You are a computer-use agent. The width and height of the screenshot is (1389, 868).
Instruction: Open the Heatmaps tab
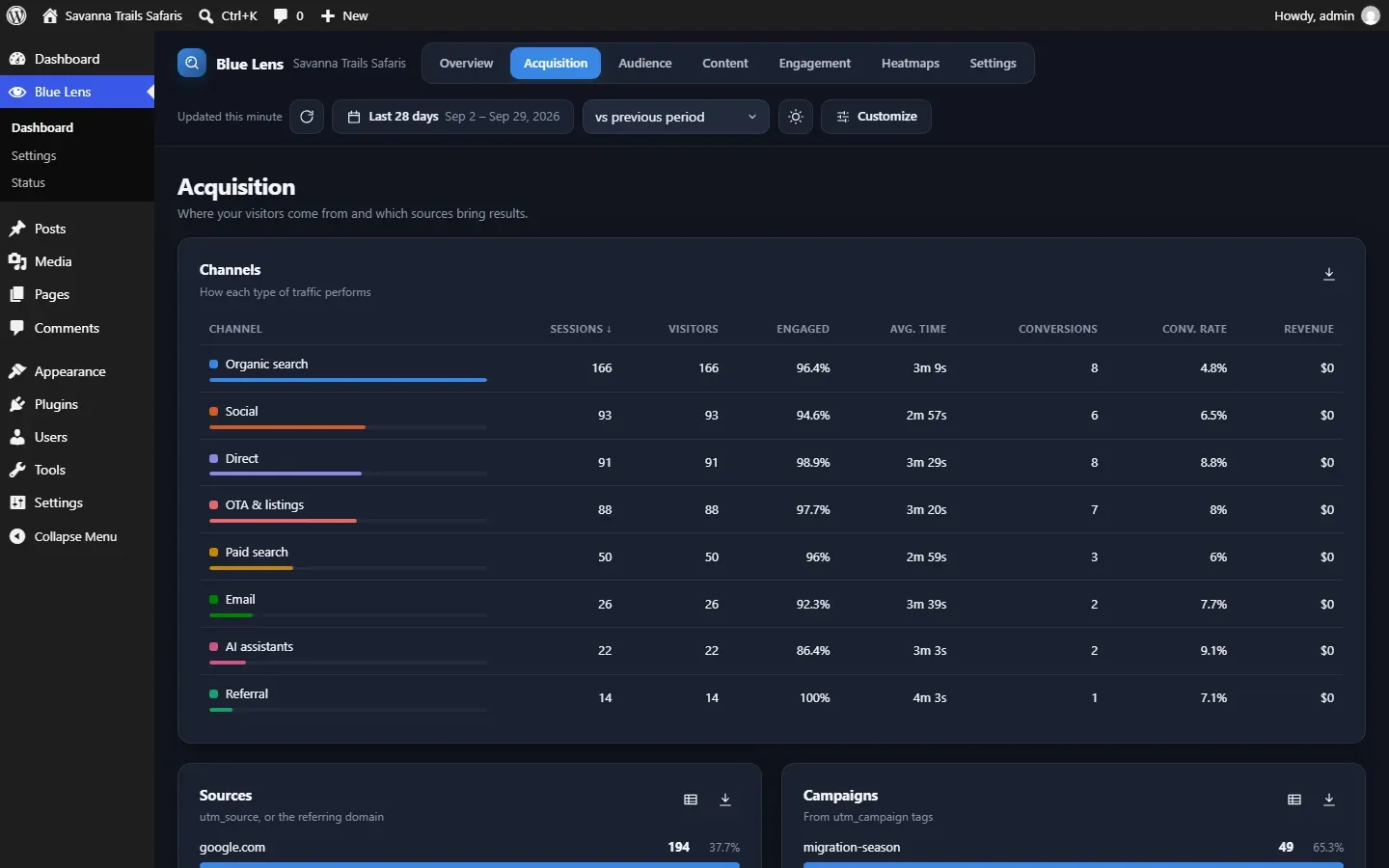[x=911, y=63]
